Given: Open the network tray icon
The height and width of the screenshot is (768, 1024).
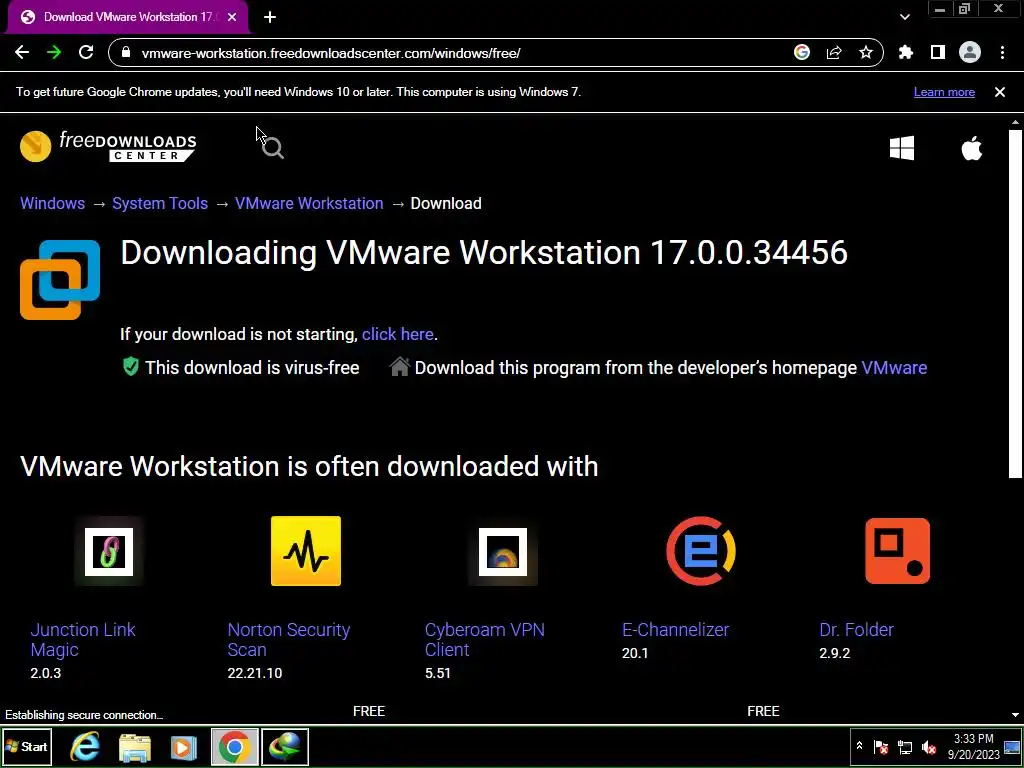Looking at the screenshot, I should pos(905,747).
